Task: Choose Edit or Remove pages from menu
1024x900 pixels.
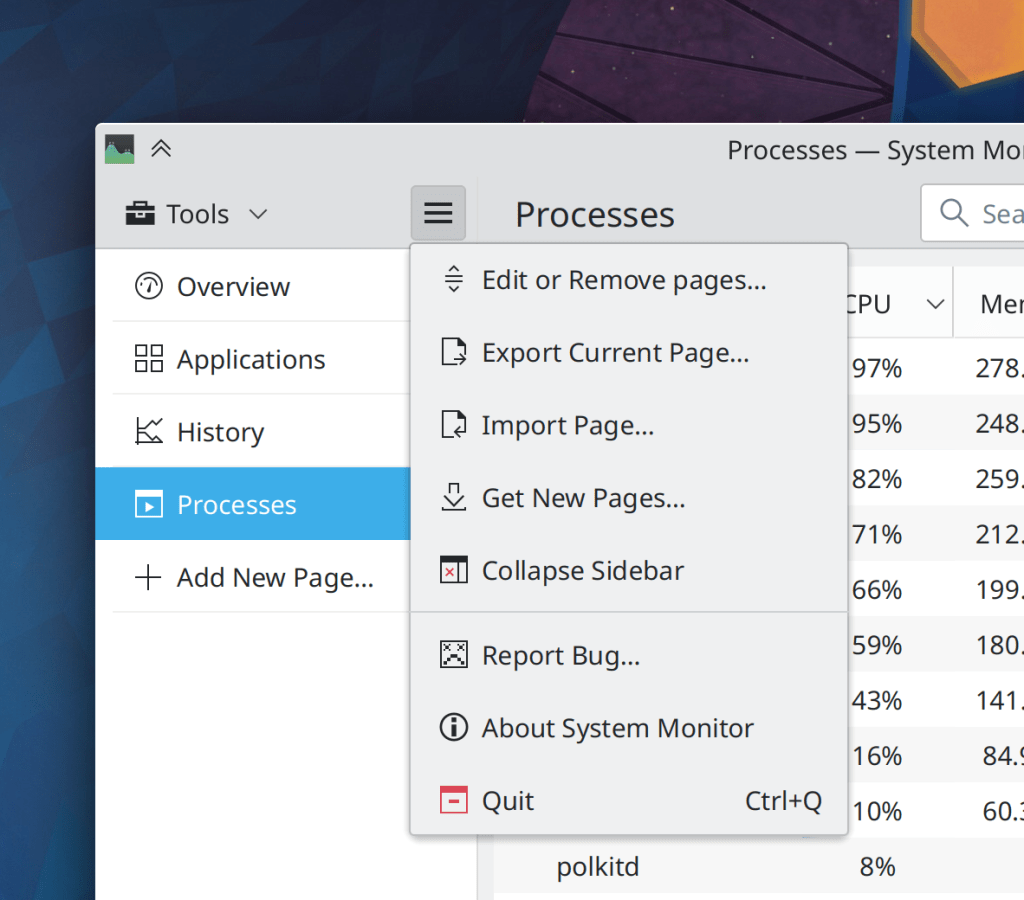Action: click(x=623, y=280)
